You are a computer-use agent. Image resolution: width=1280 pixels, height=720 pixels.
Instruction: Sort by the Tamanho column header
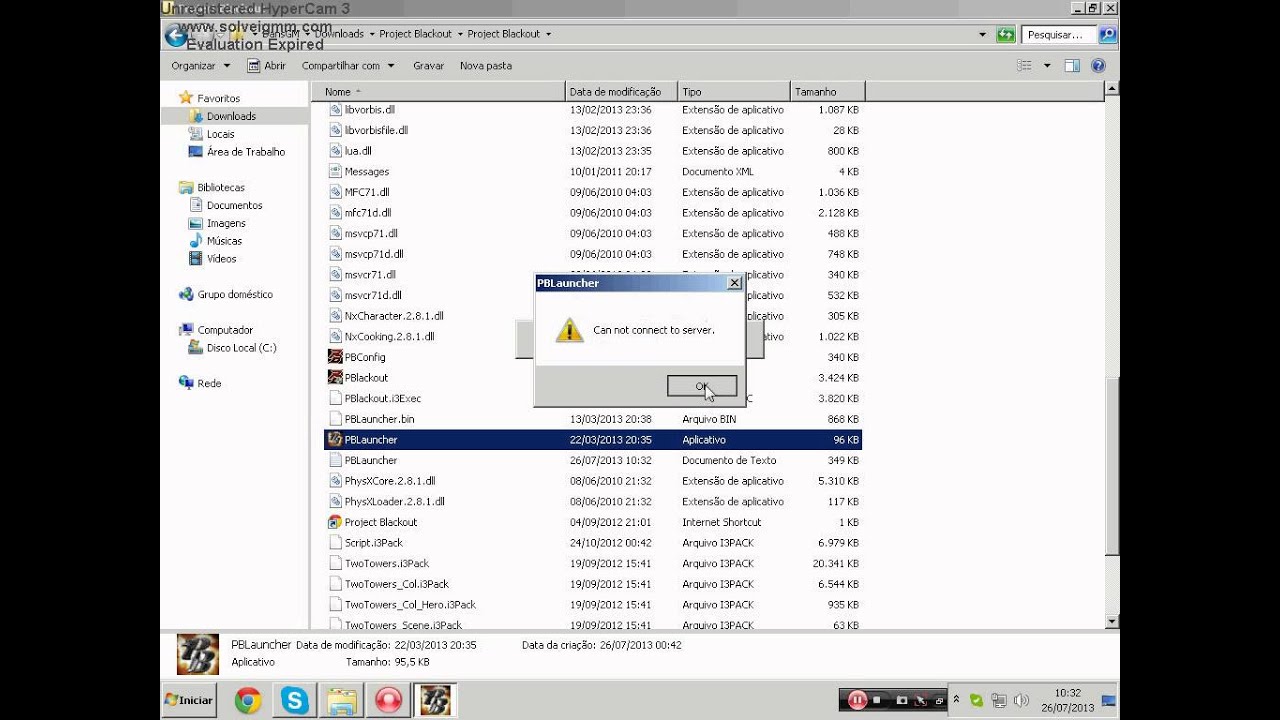tap(827, 92)
